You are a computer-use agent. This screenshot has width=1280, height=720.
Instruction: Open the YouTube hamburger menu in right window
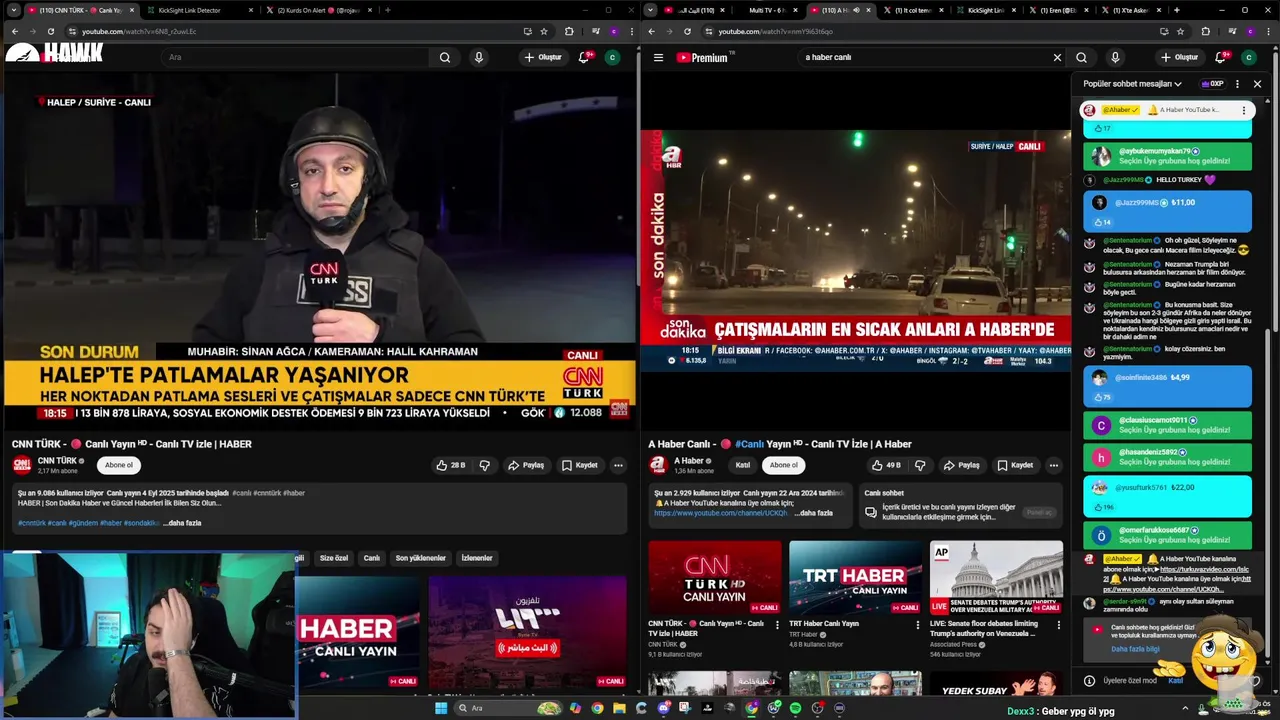pyautogui.click(x=658, y=57)
